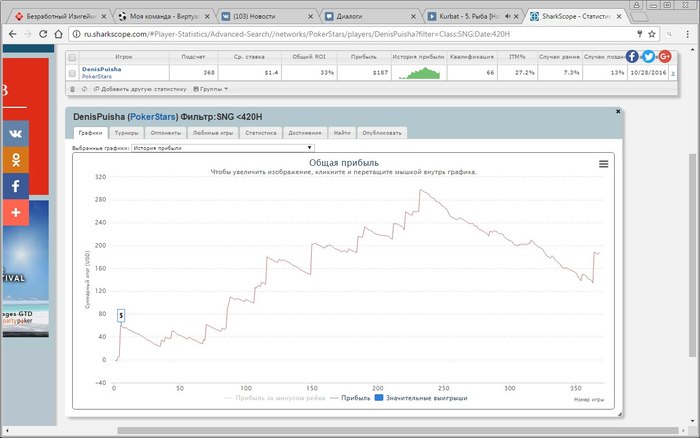Viewport: 700px width, 438px height.
Task: Bookmark this page with the star icon
Action: point(652,34)
